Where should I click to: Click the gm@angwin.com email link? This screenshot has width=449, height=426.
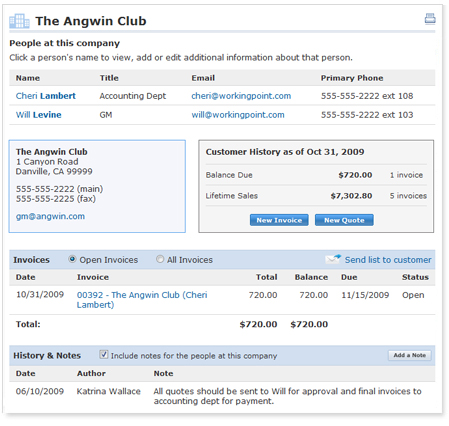click(50, 216)
